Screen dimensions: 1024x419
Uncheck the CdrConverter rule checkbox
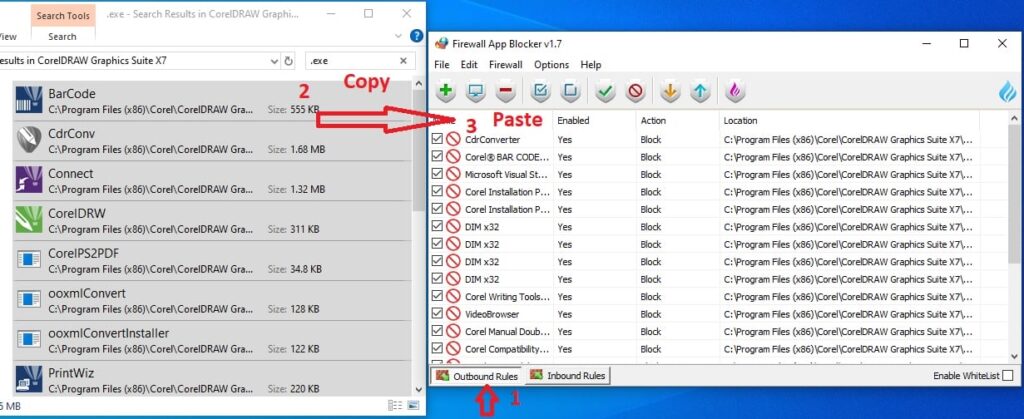click(437, 139)
